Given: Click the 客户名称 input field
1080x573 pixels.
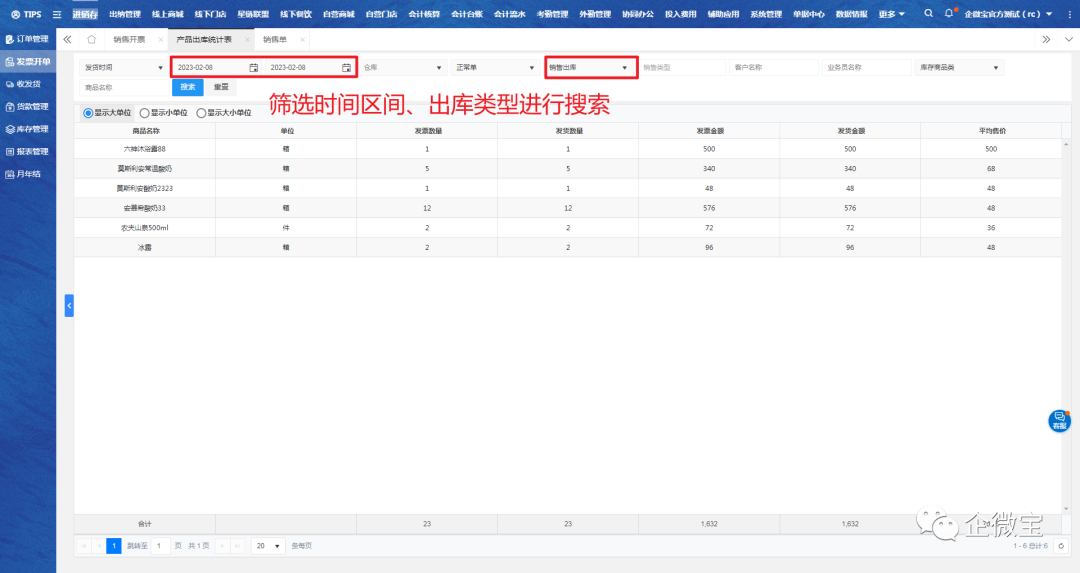Looking at the screenshot, I should point(774,68).
